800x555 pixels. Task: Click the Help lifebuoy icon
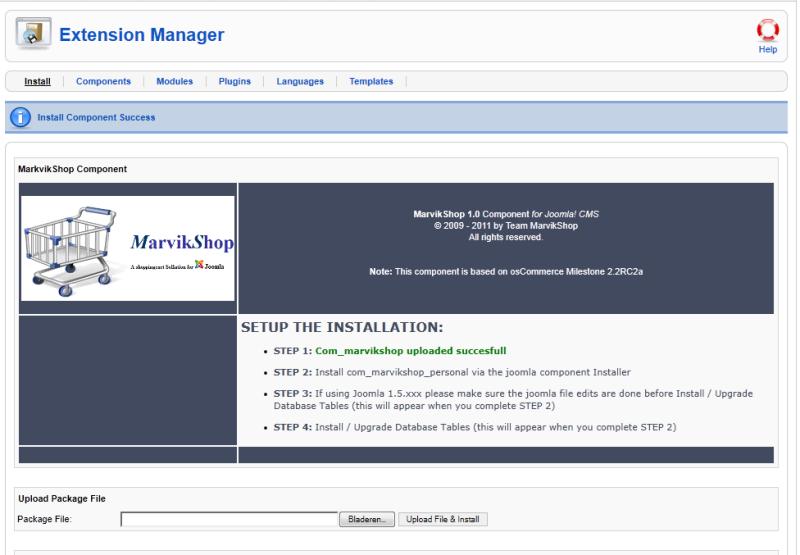pyautogui.click(x=767, y=30)
